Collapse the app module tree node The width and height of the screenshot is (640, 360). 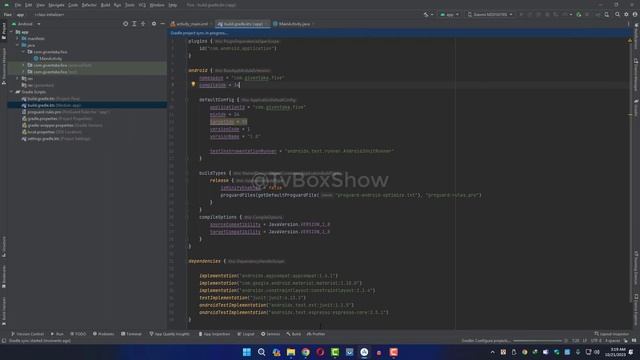tap(11, 32)
